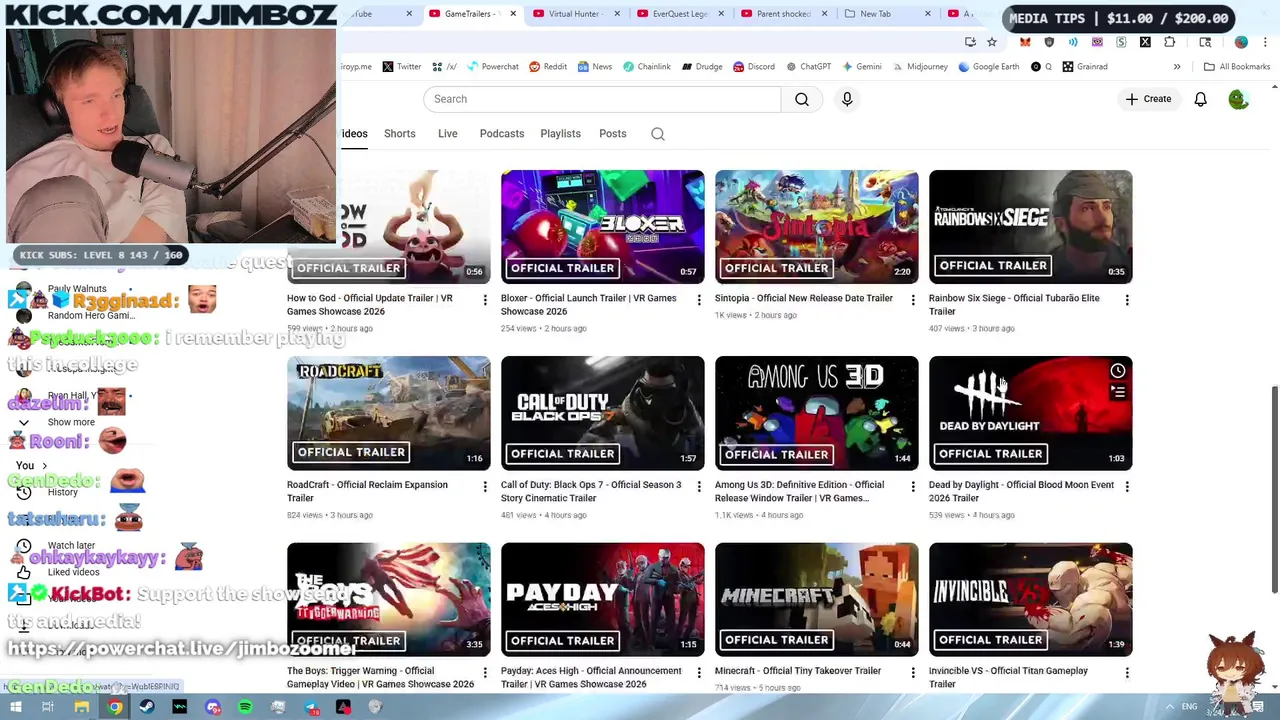Open Chrome extensions puzzle icon
Screen dimensions: 1280x720
pyautogui.click(x=1169, y=42)
